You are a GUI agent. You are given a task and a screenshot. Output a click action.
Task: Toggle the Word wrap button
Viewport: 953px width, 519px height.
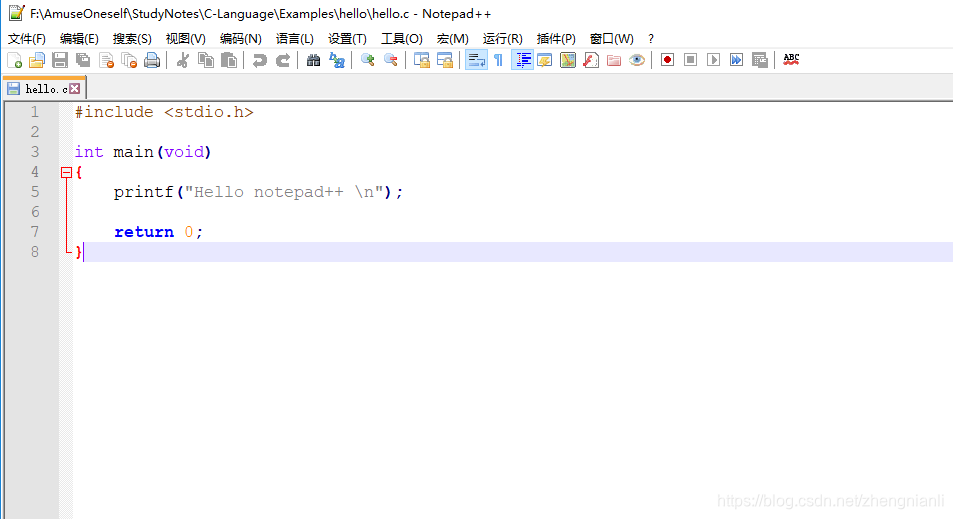pyautogui.click(x=476, y=60)
